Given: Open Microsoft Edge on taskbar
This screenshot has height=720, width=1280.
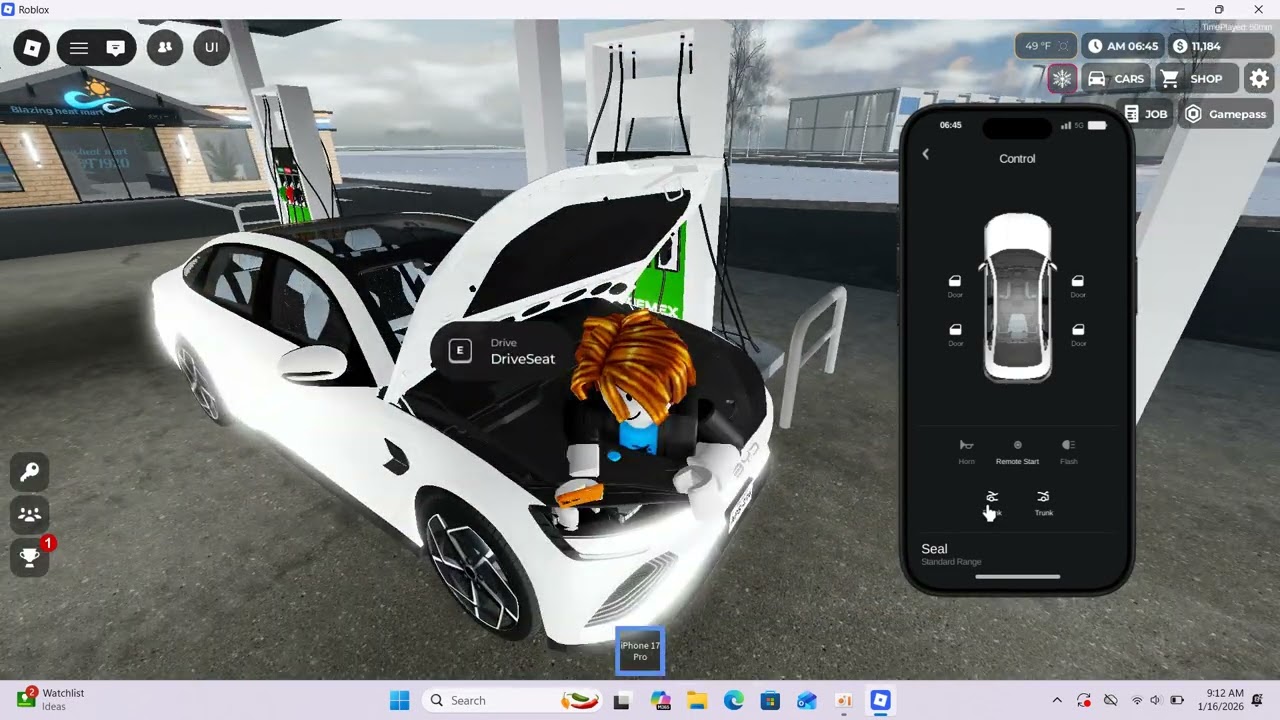Looking at the screenshot, I should click(x=734, y=700).
